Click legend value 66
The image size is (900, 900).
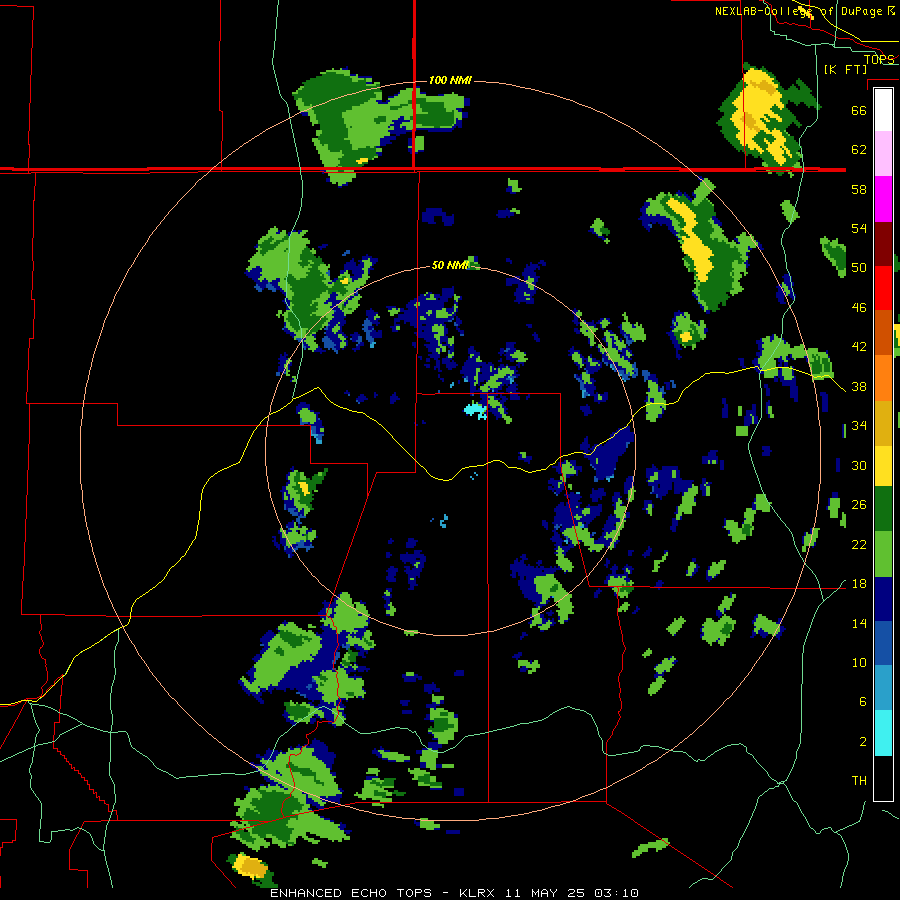tap(859, 110)
